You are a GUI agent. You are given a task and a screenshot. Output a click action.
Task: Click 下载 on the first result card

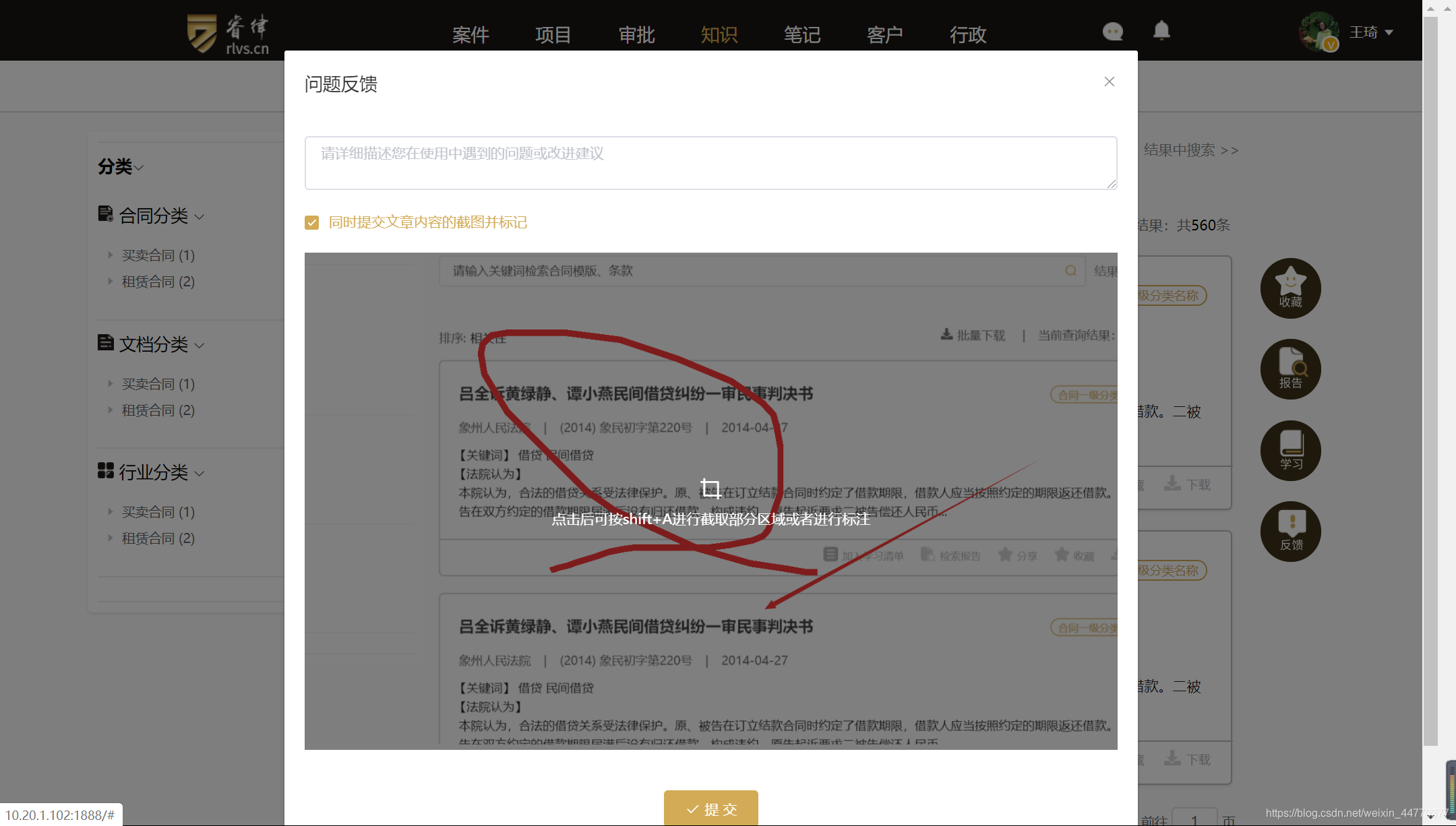point(1188,484)
